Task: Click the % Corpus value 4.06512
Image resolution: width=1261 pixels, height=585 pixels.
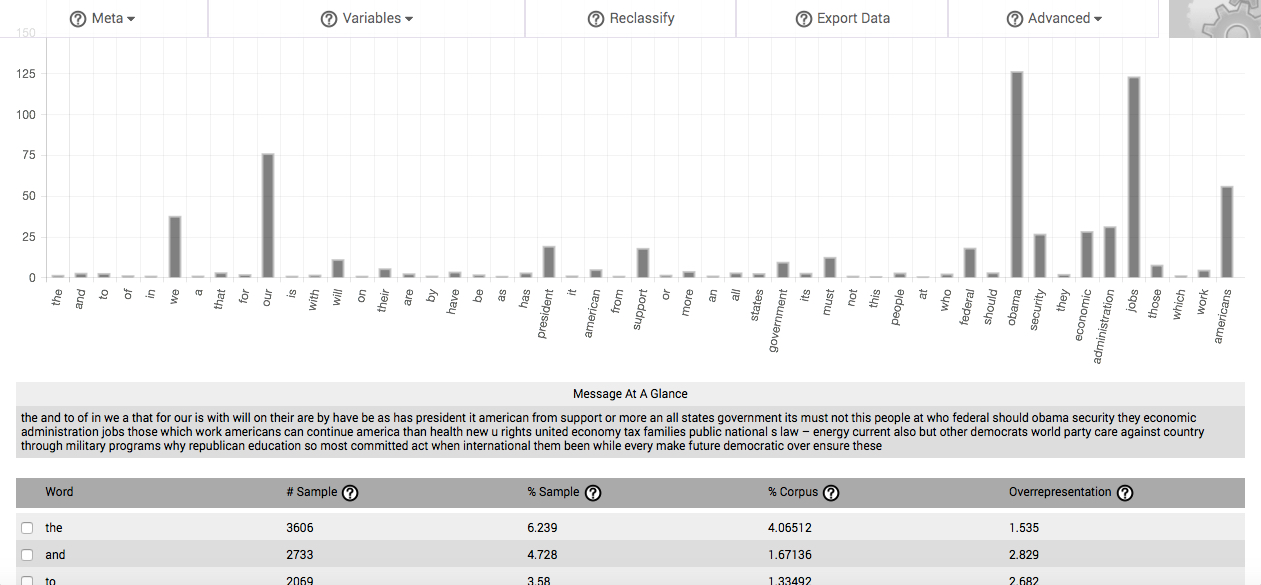Action: tap(790, 528)
